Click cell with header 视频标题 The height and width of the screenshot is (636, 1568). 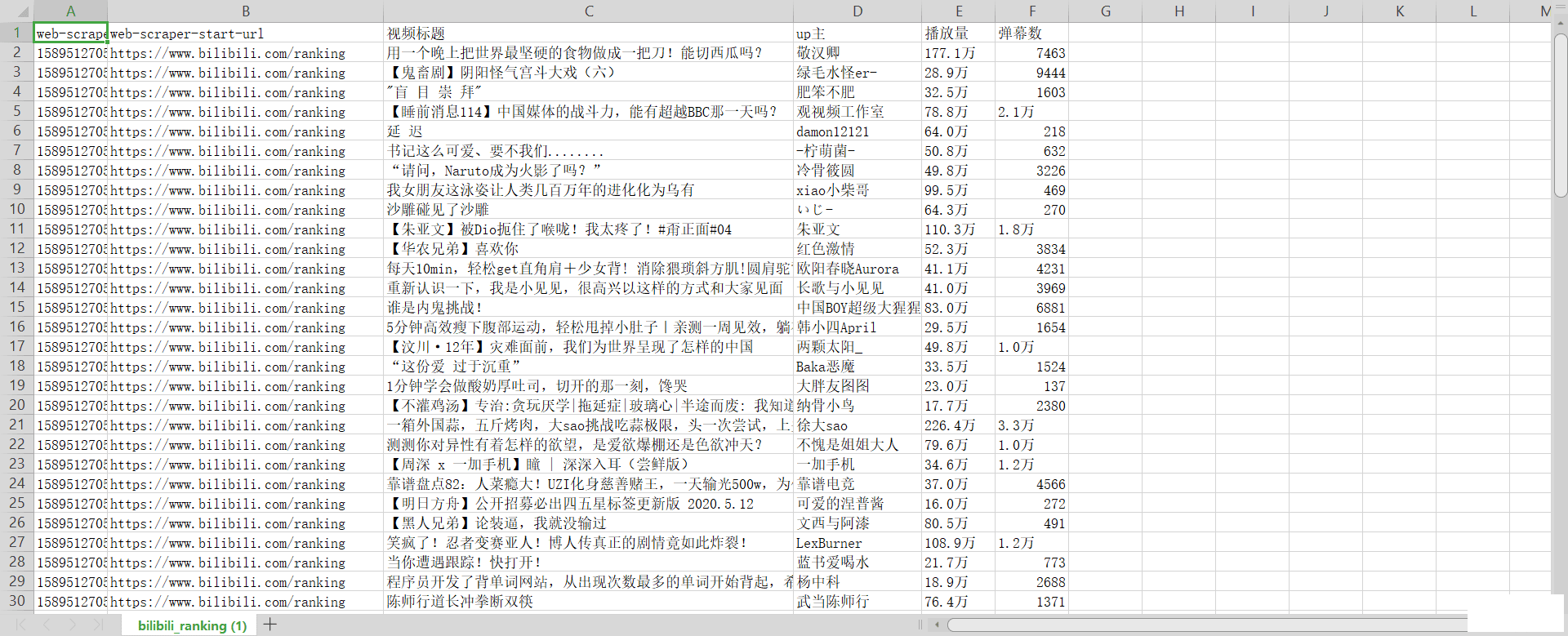click(x=589, y=33)
